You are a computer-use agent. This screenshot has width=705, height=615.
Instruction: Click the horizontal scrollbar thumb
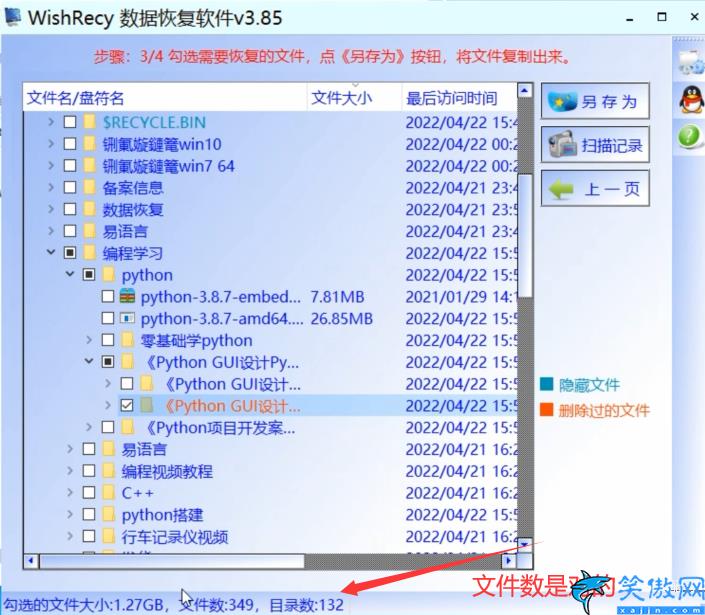click(172, 561)
